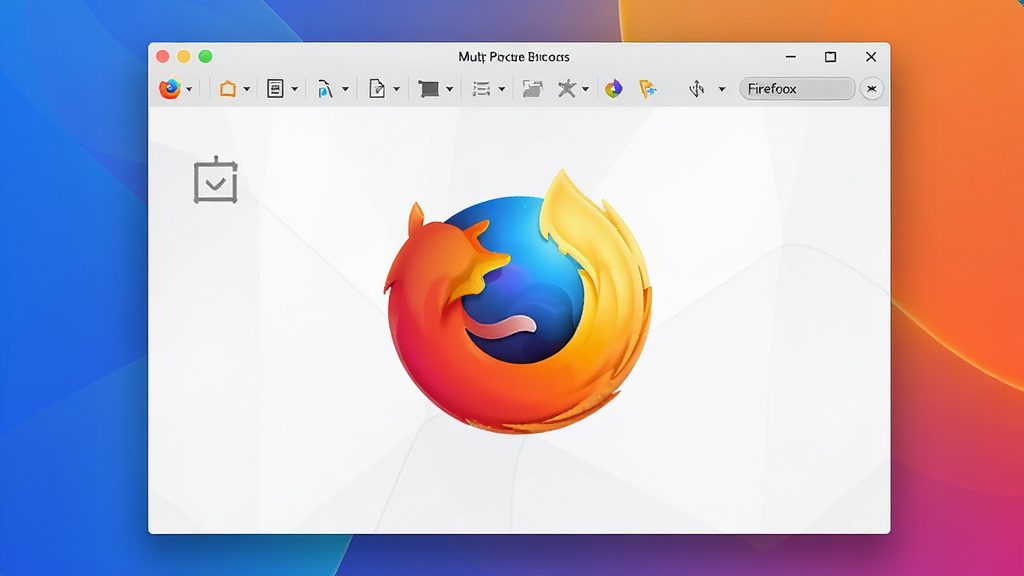This screenshot has height=576, width=1024.
Task: Click the list lines icon
Action: click(481, 89)
